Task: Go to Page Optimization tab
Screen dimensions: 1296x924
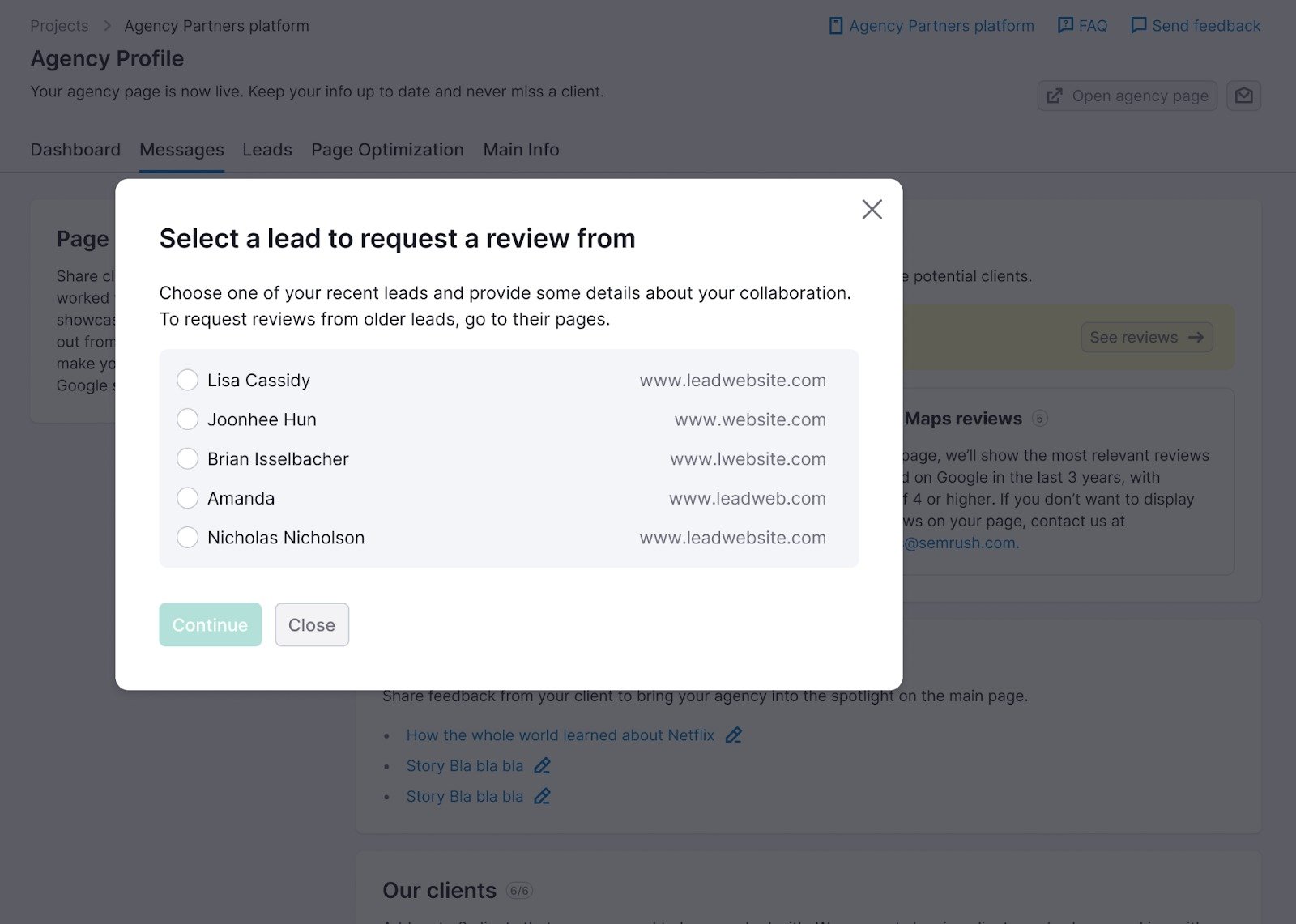Action: coord(387,150)
